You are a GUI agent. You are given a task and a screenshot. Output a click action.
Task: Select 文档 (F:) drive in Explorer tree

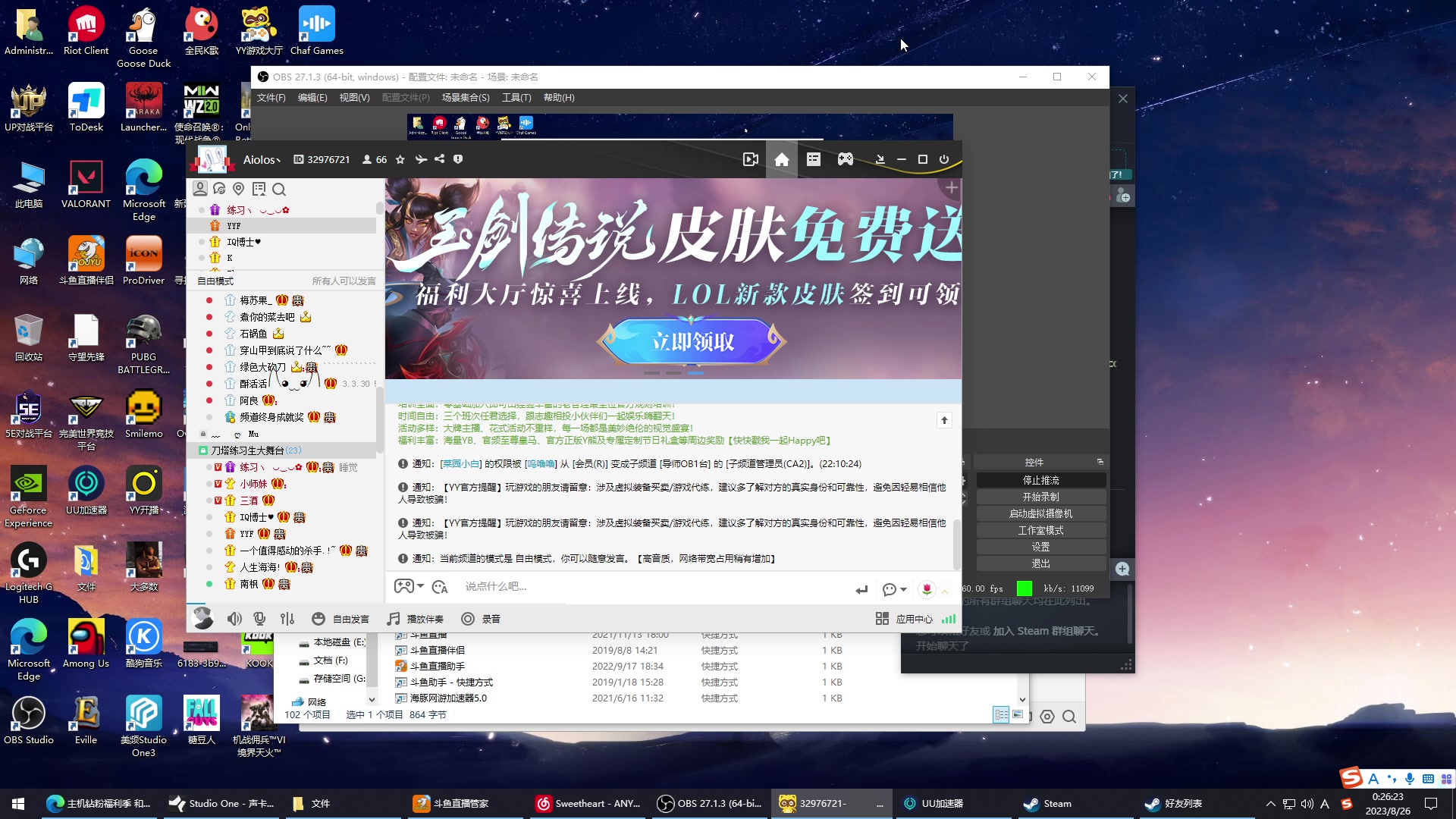pos(331,661)
